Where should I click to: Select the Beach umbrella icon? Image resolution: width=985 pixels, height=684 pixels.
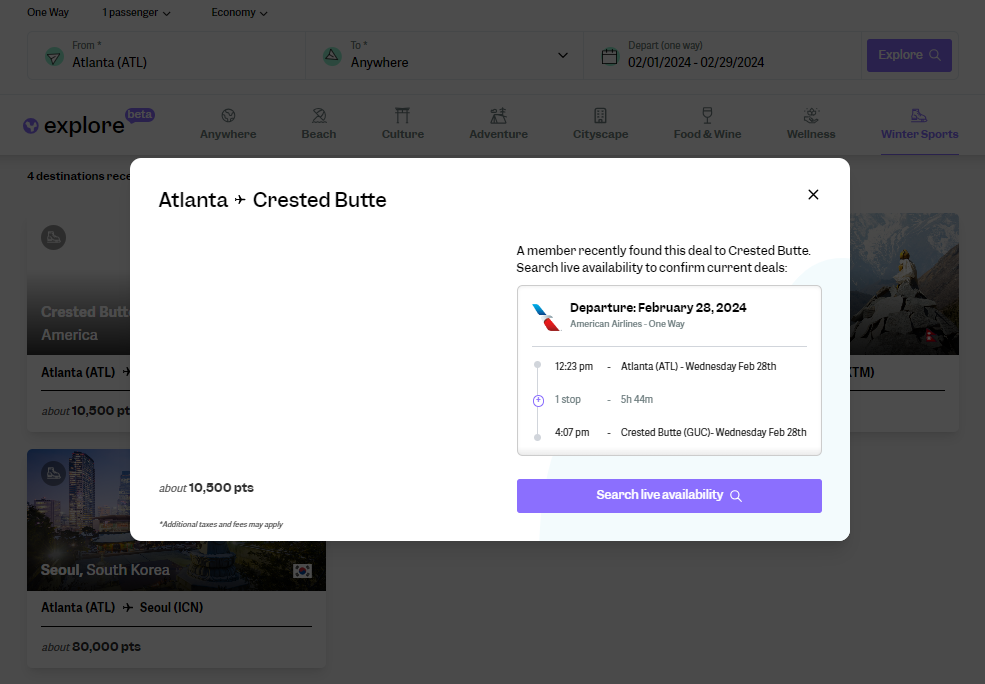[318, 115]
